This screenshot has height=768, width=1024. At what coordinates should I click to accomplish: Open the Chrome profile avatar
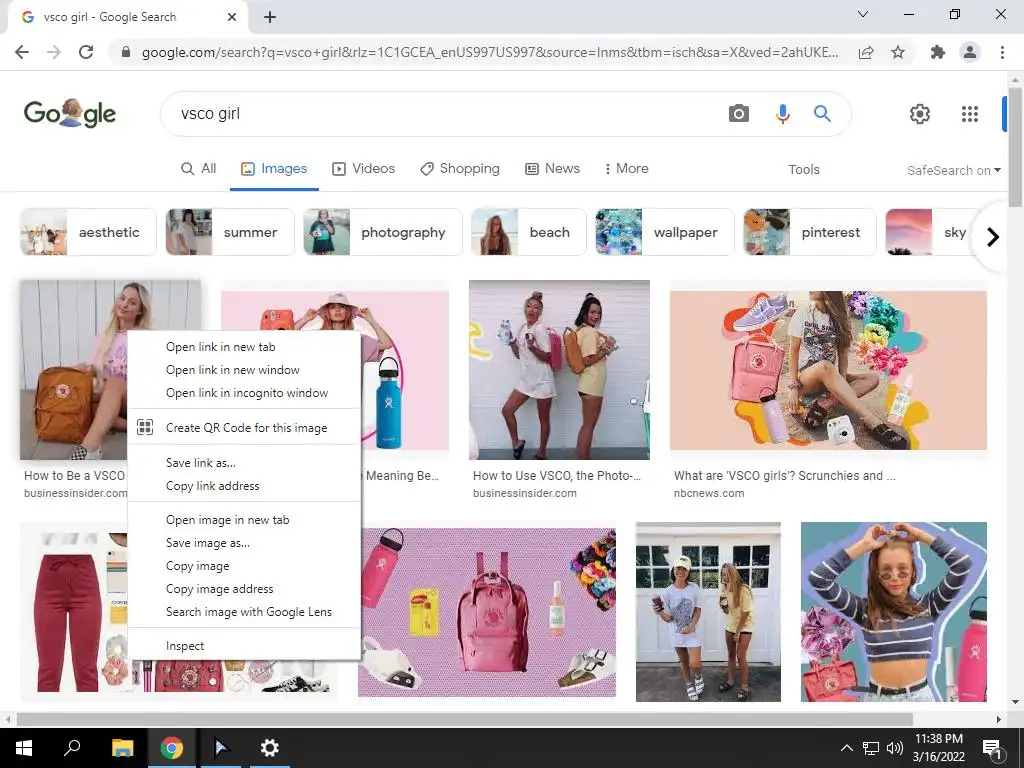point(970,52)
